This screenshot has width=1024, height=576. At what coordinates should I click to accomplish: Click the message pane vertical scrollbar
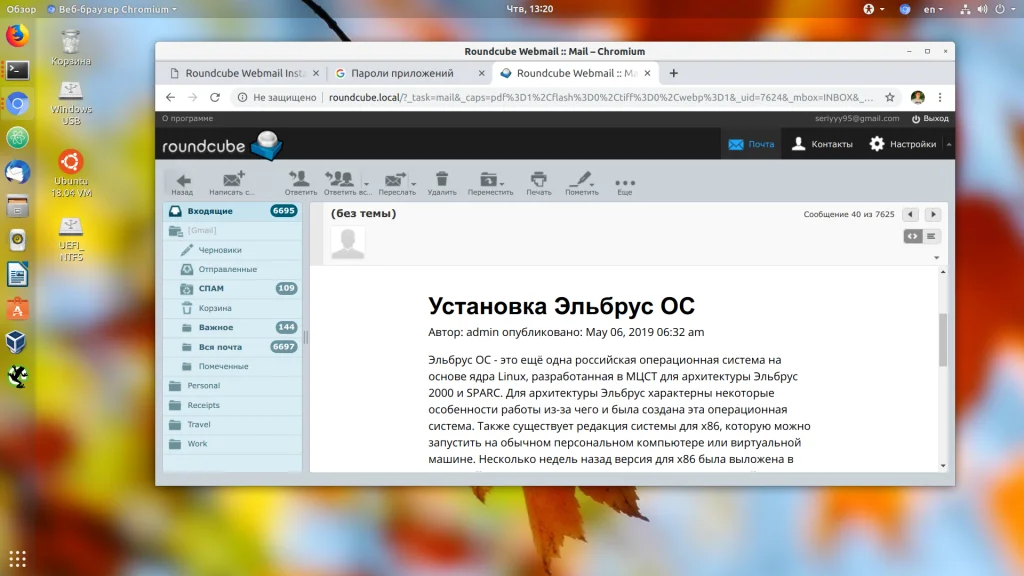tap(943, 340)
